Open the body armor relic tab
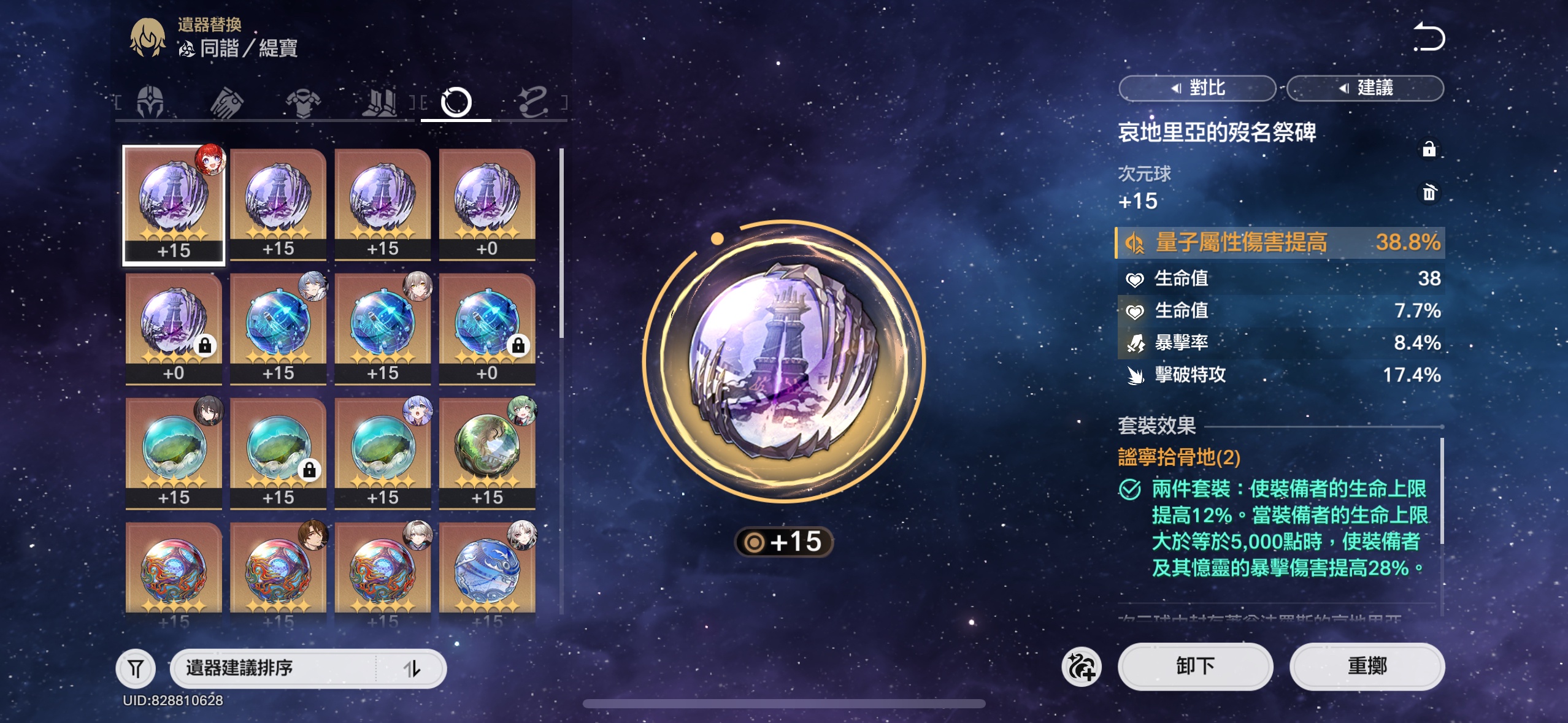 click(304, 102)
